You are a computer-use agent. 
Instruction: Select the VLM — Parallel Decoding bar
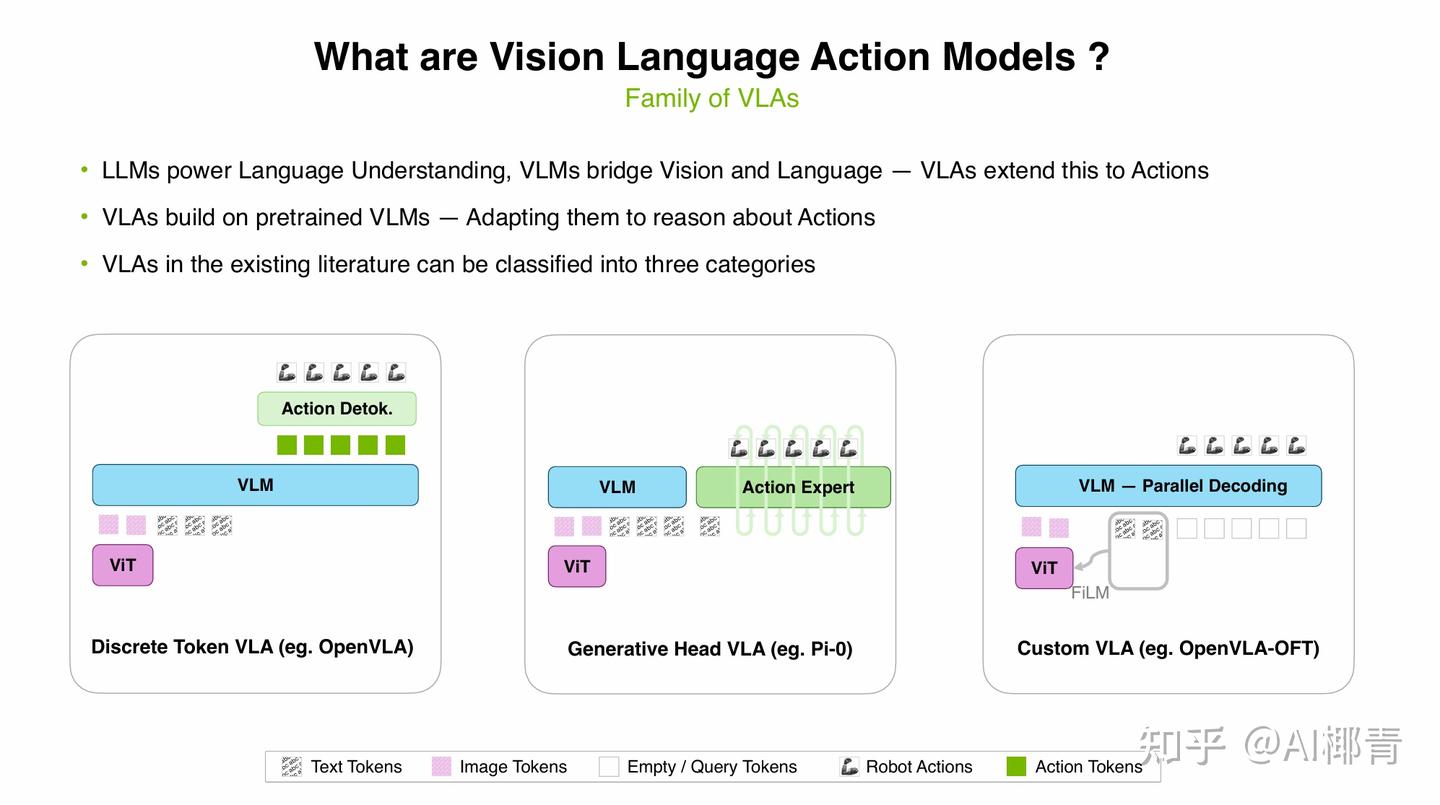pos(1168,486)
